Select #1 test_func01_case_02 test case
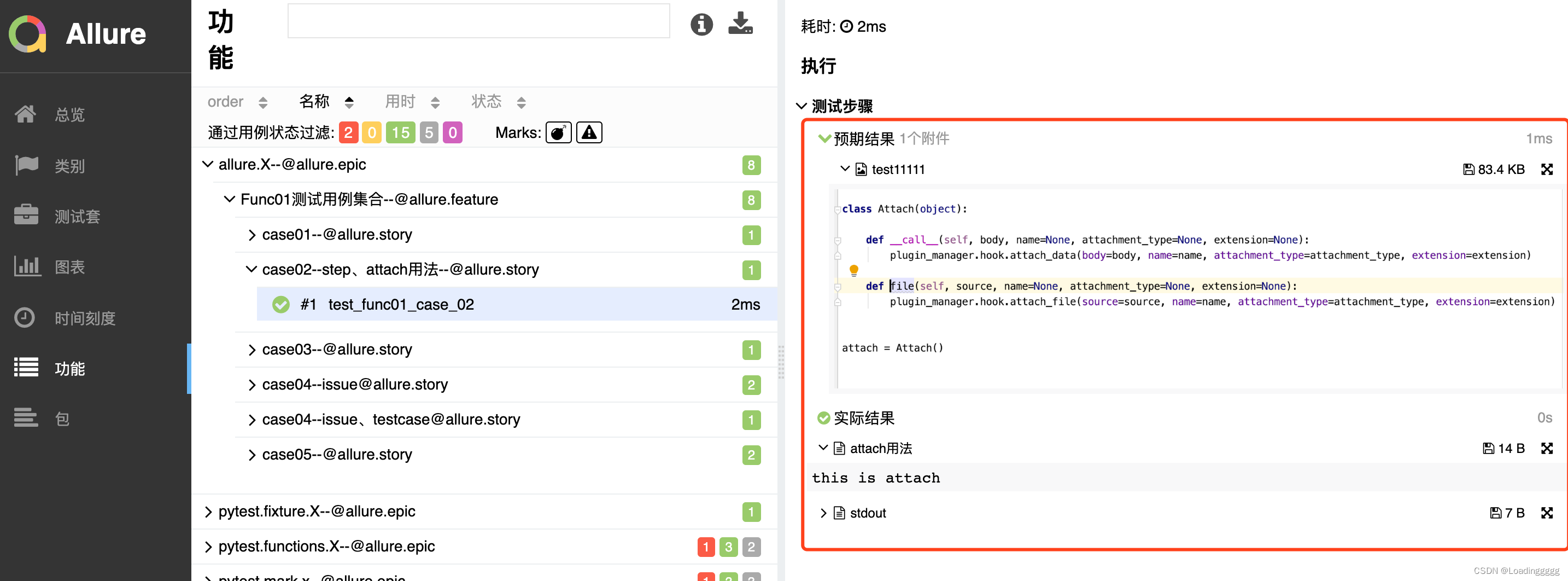 point(517,304)
